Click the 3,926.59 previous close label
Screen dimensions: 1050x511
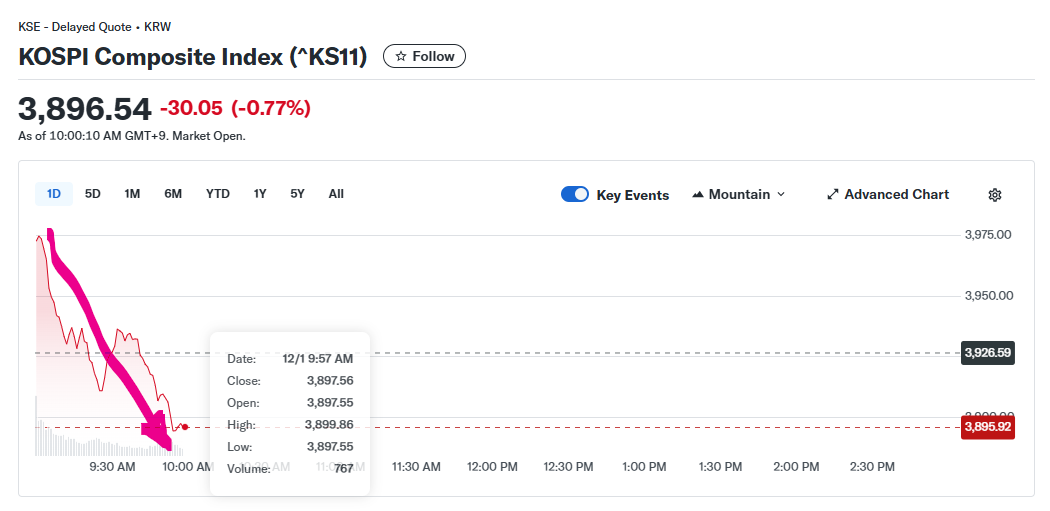tap(987, 353)
